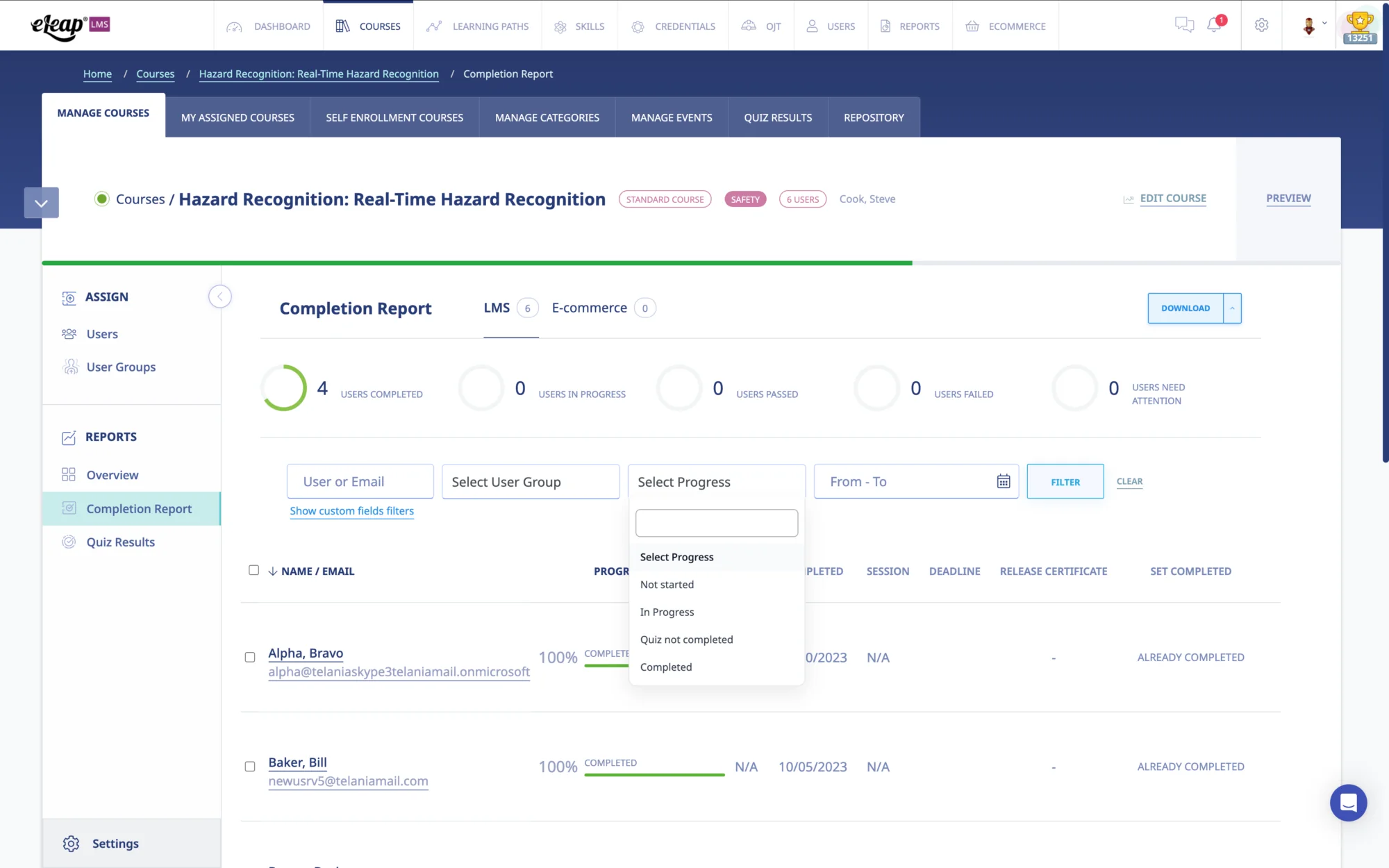Open the Repository tab
1389x868 pixels.
(874, 117)
